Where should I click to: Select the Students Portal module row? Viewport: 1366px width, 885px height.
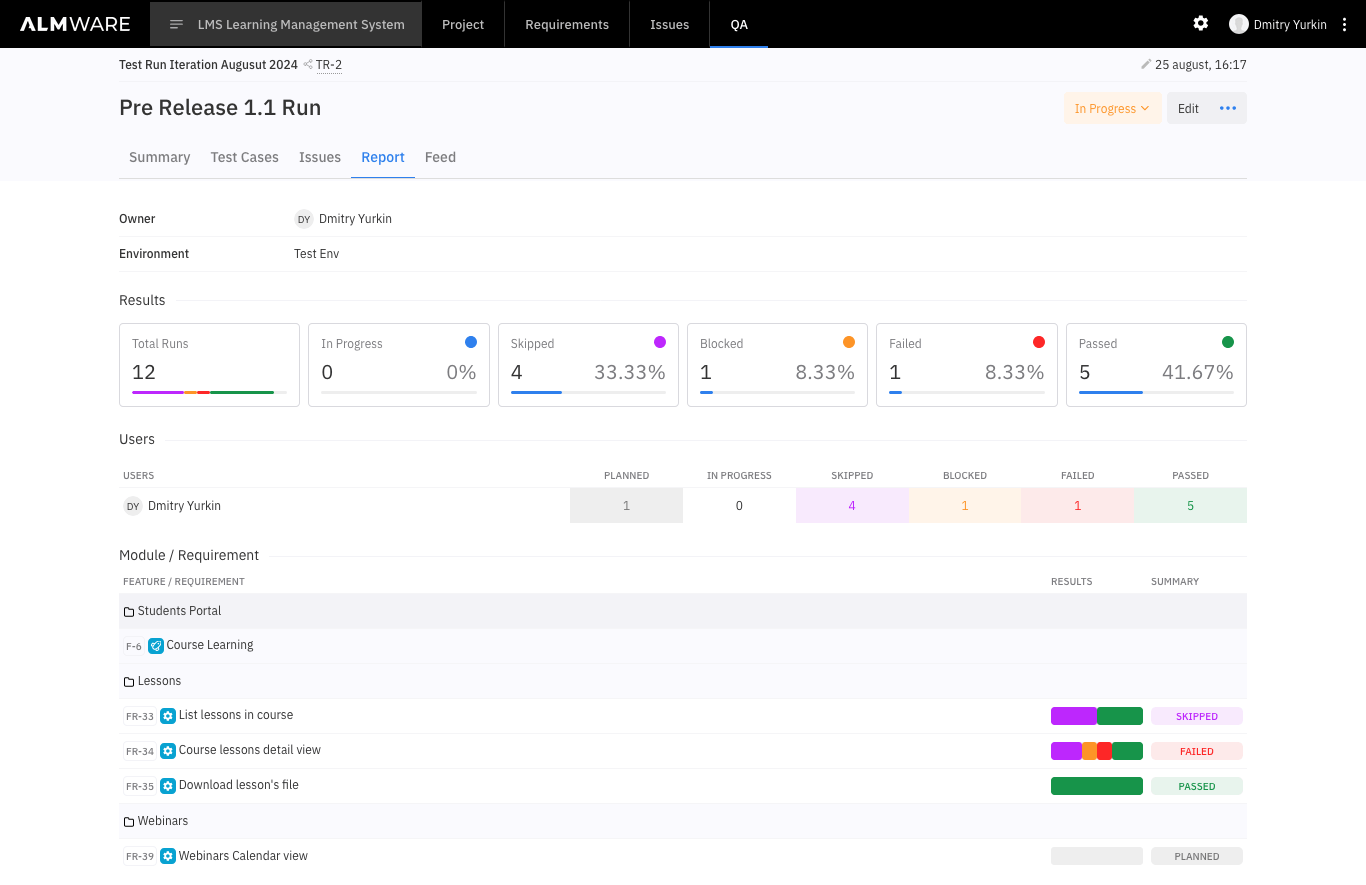coord(683,611)
